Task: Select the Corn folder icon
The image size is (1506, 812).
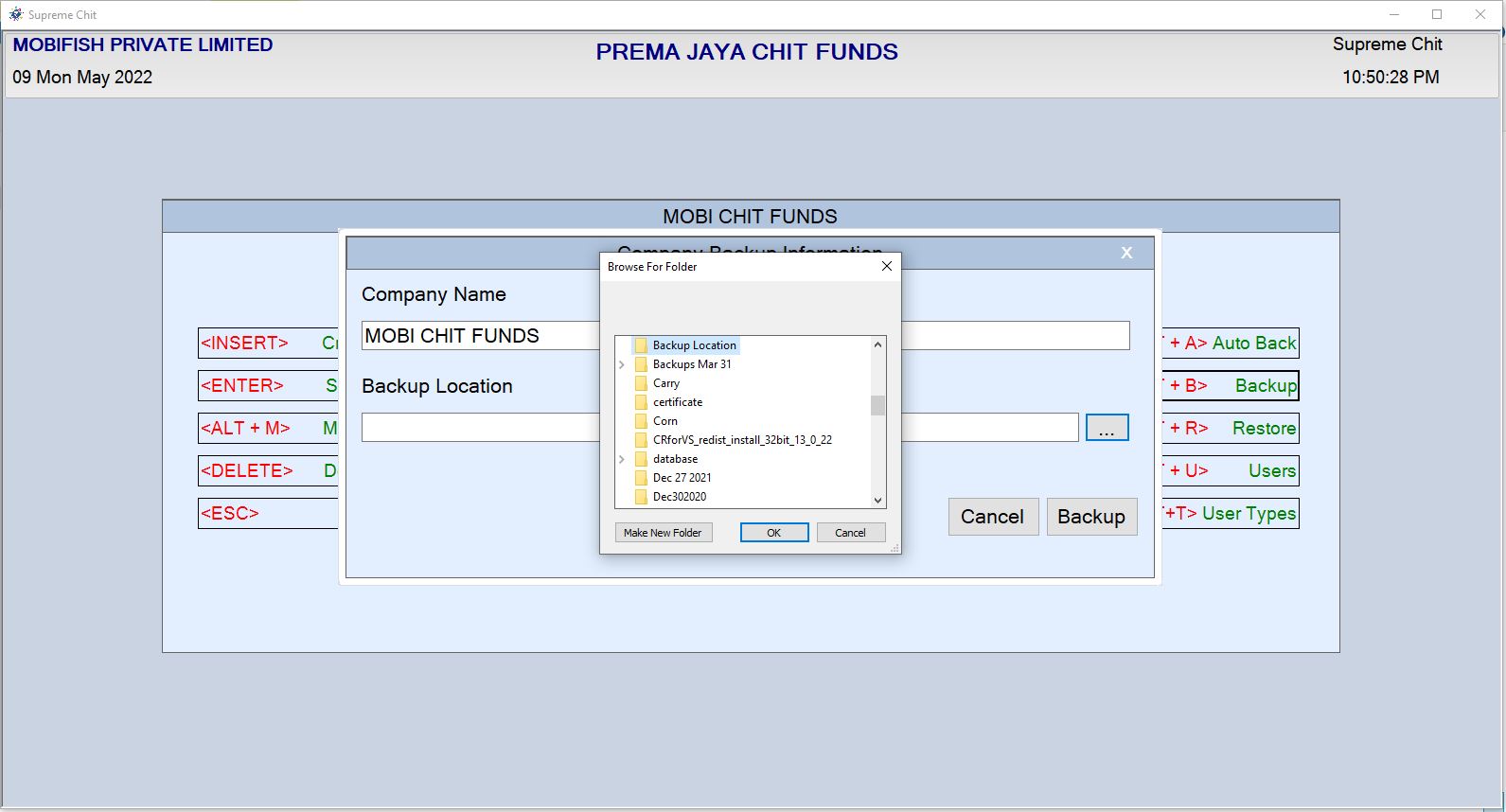Action: [642, 421]
